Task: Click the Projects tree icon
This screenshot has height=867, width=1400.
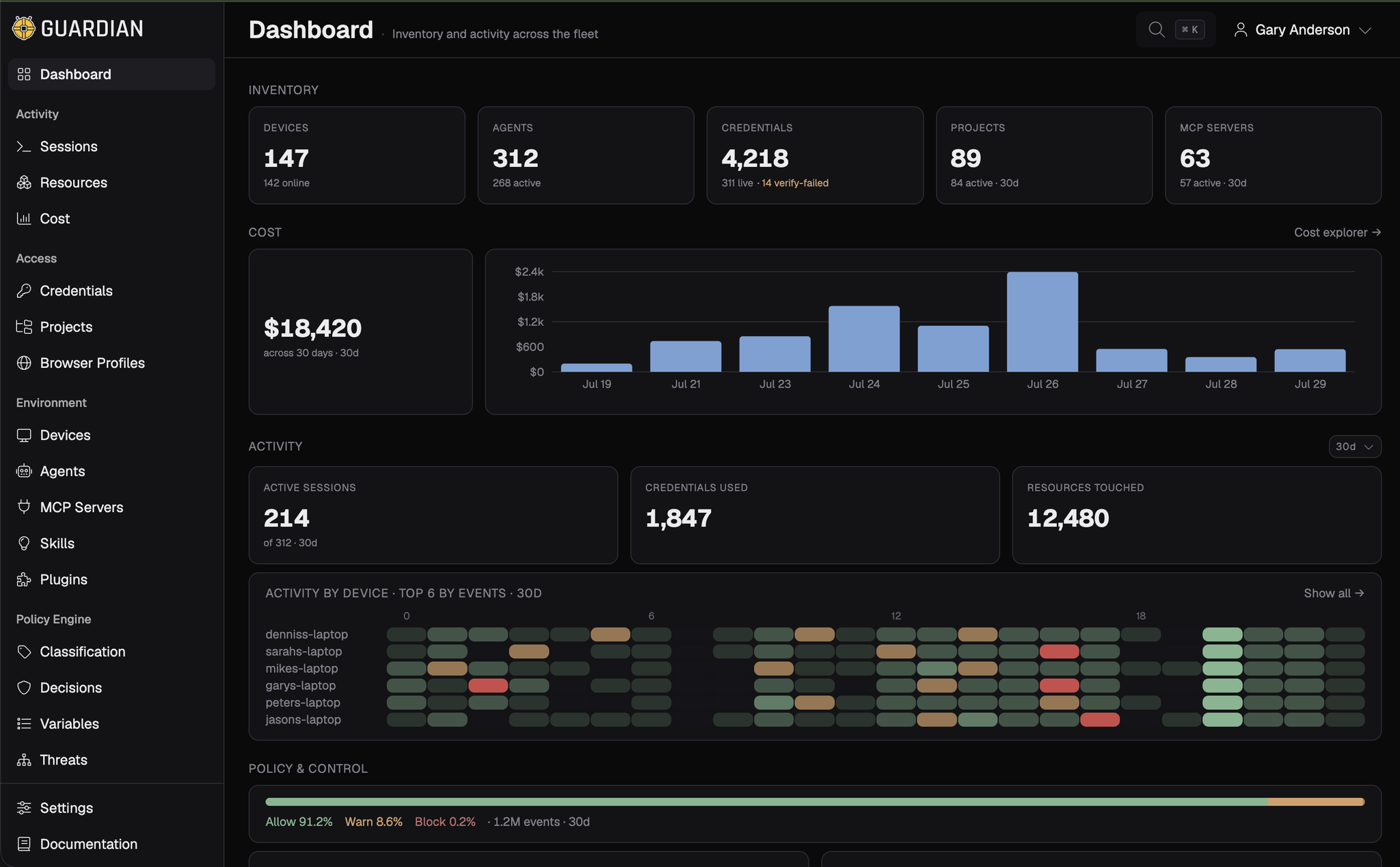Action: coord(24,327)
